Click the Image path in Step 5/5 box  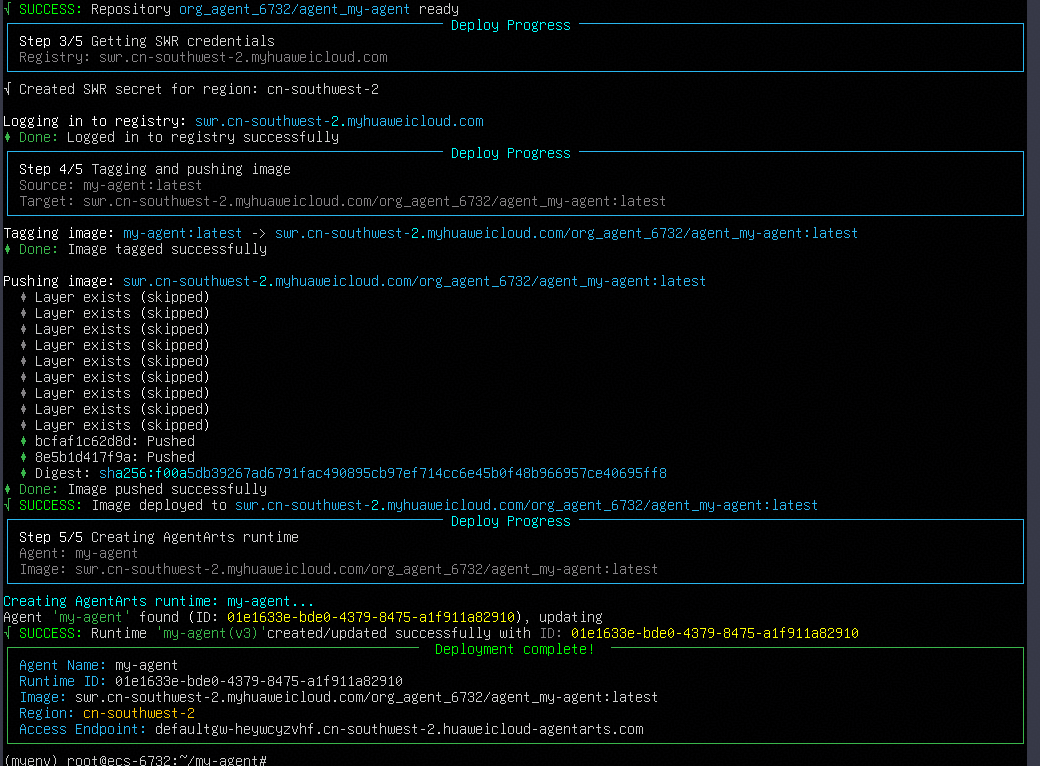pyautogui.click(x=366, y=570)
